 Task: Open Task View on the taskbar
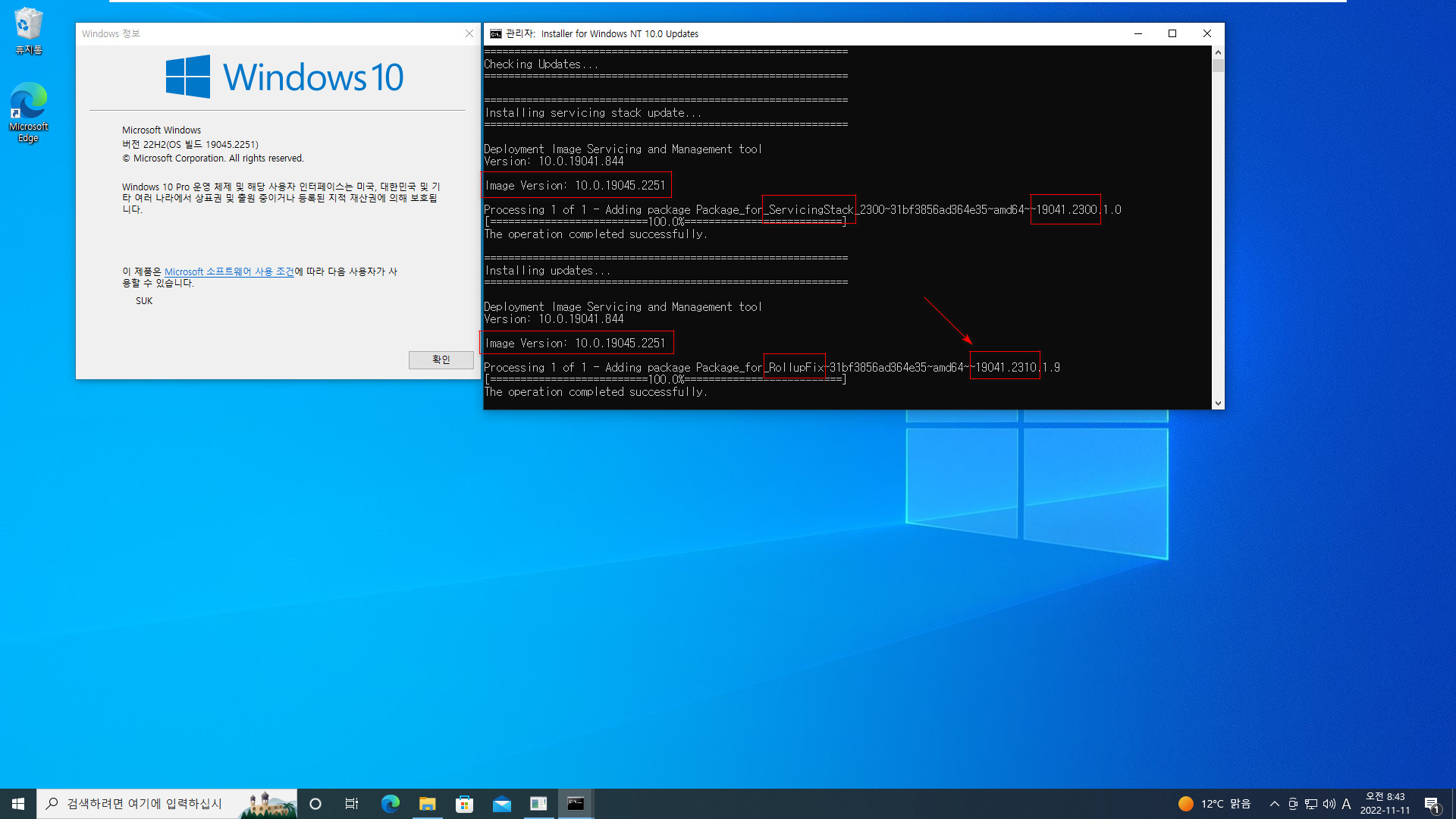click(352, 804)
